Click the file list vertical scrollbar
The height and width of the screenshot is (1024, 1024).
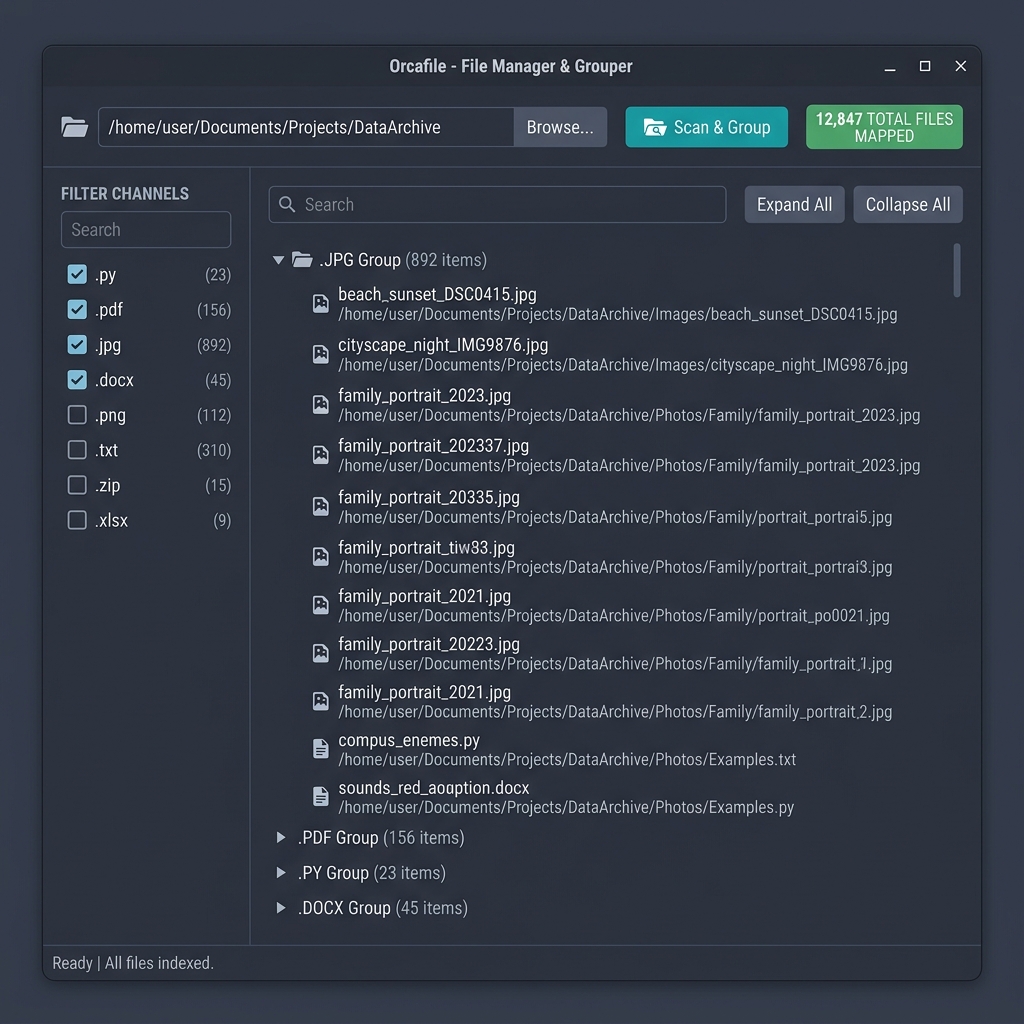pos(957,270)
